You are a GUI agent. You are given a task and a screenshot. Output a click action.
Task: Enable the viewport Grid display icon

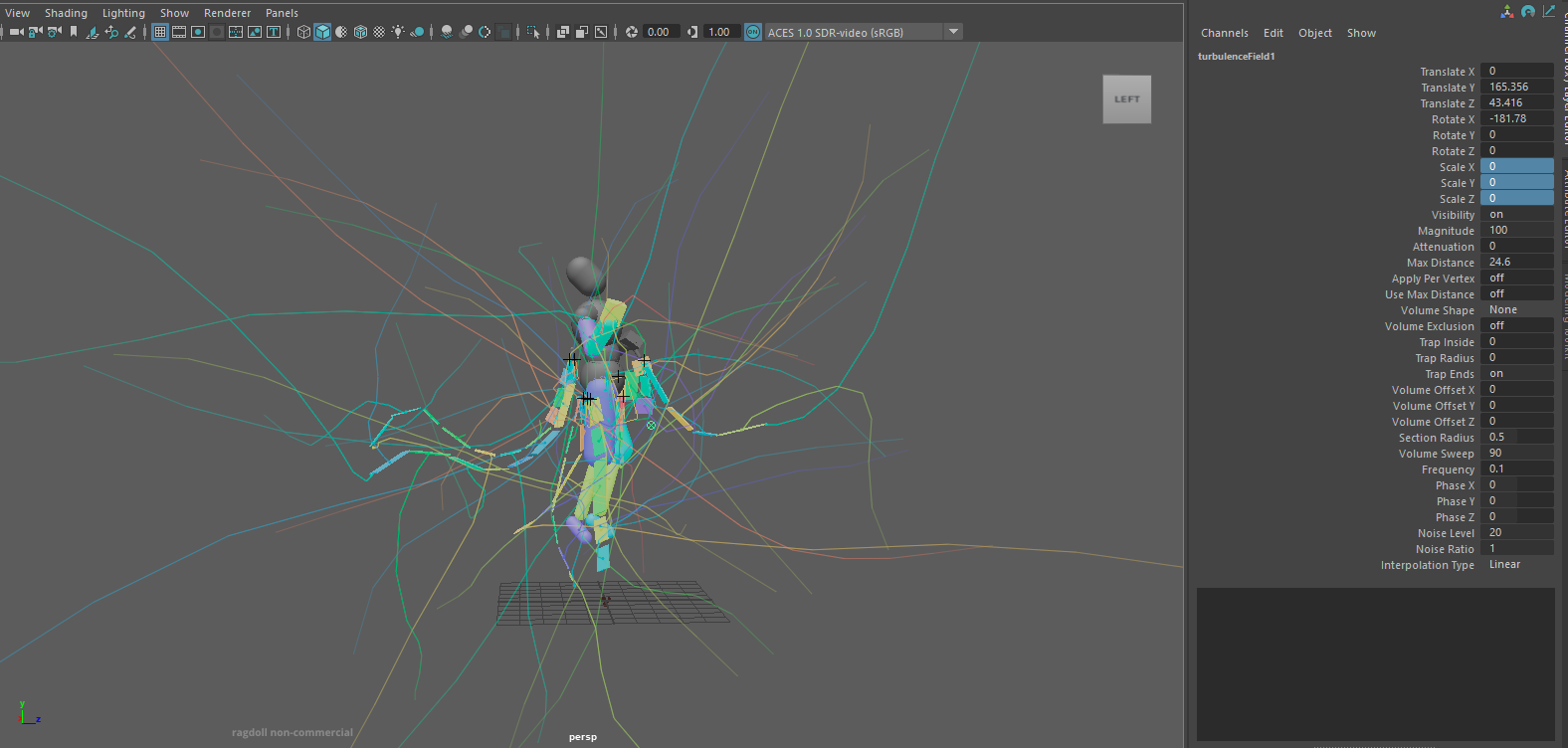coord(160,32)
